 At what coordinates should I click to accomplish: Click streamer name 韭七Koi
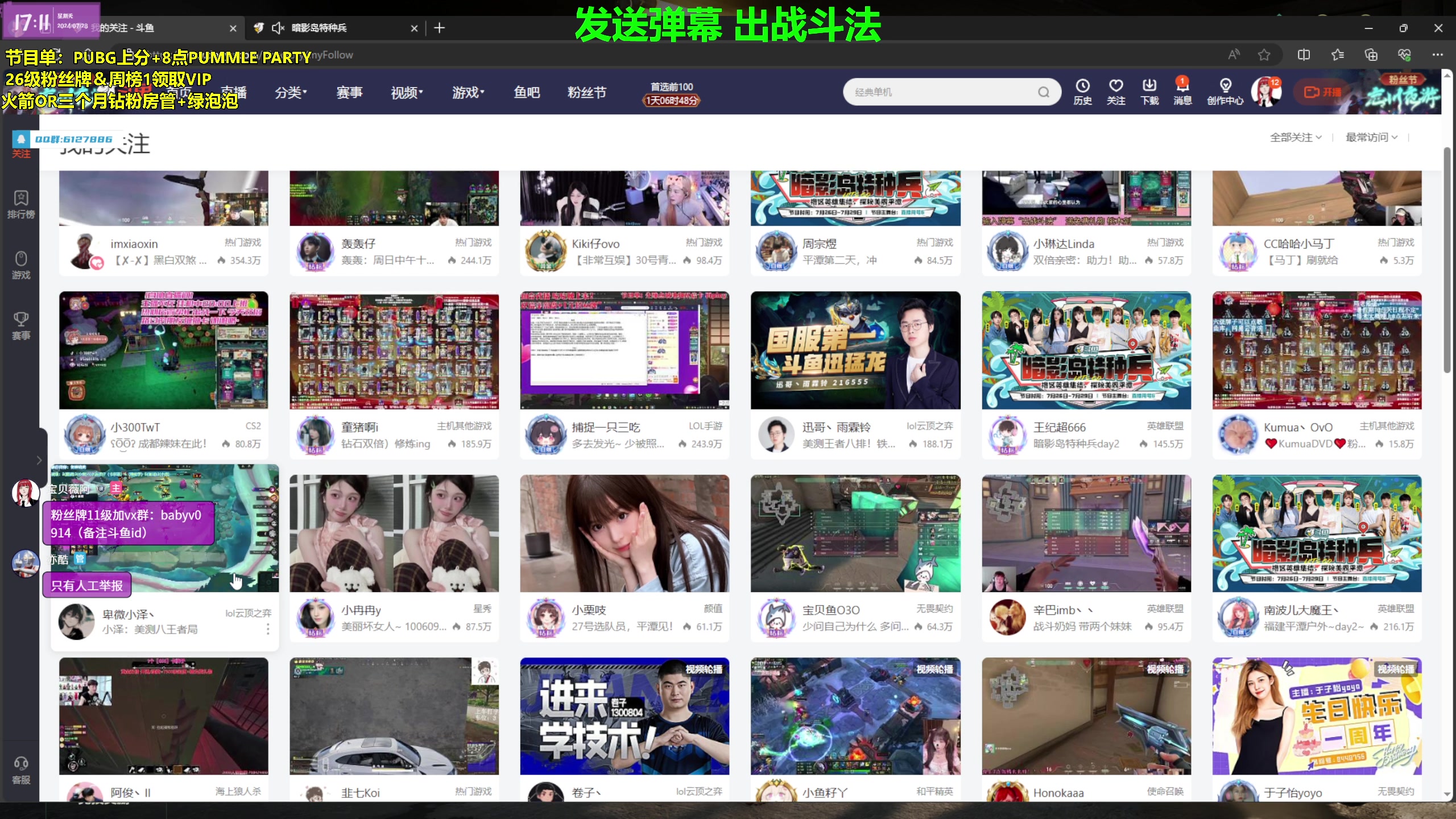pos(360,793)
